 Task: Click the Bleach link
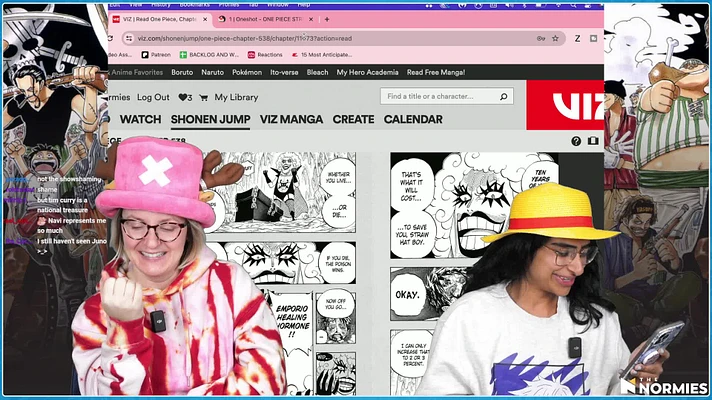click(317, 72)
